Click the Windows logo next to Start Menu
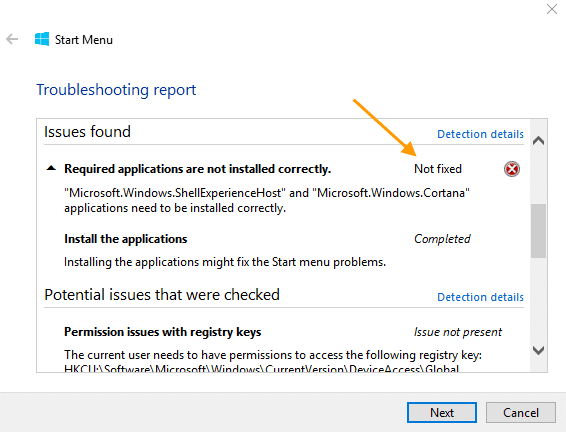Image resolution: width=566 pixels, height=432 pixels. click(42, 39)
